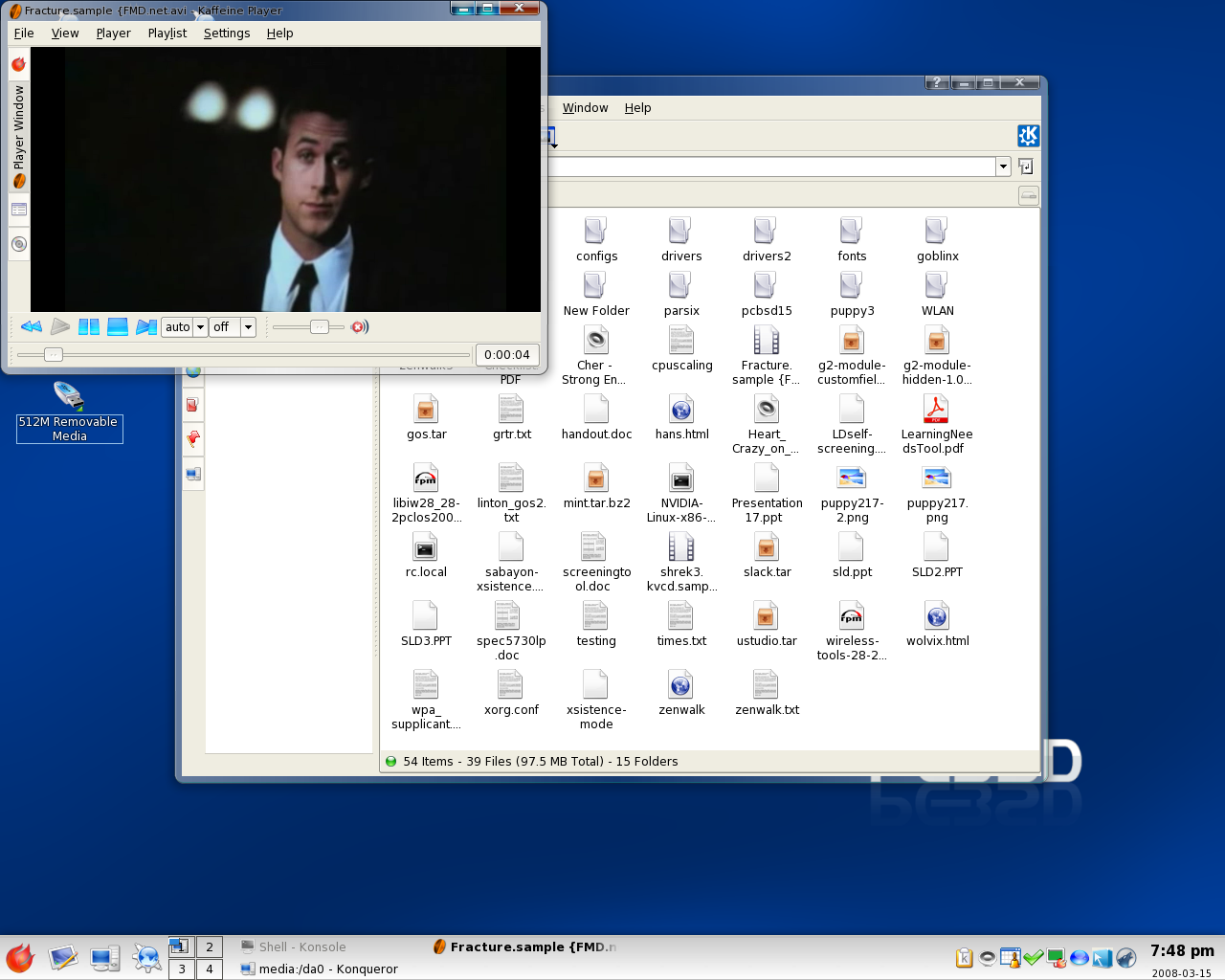The image size is (1225, 980).
Task: Select the NVIDIA-Linux-x86 installer file
Action: [681, 493]
